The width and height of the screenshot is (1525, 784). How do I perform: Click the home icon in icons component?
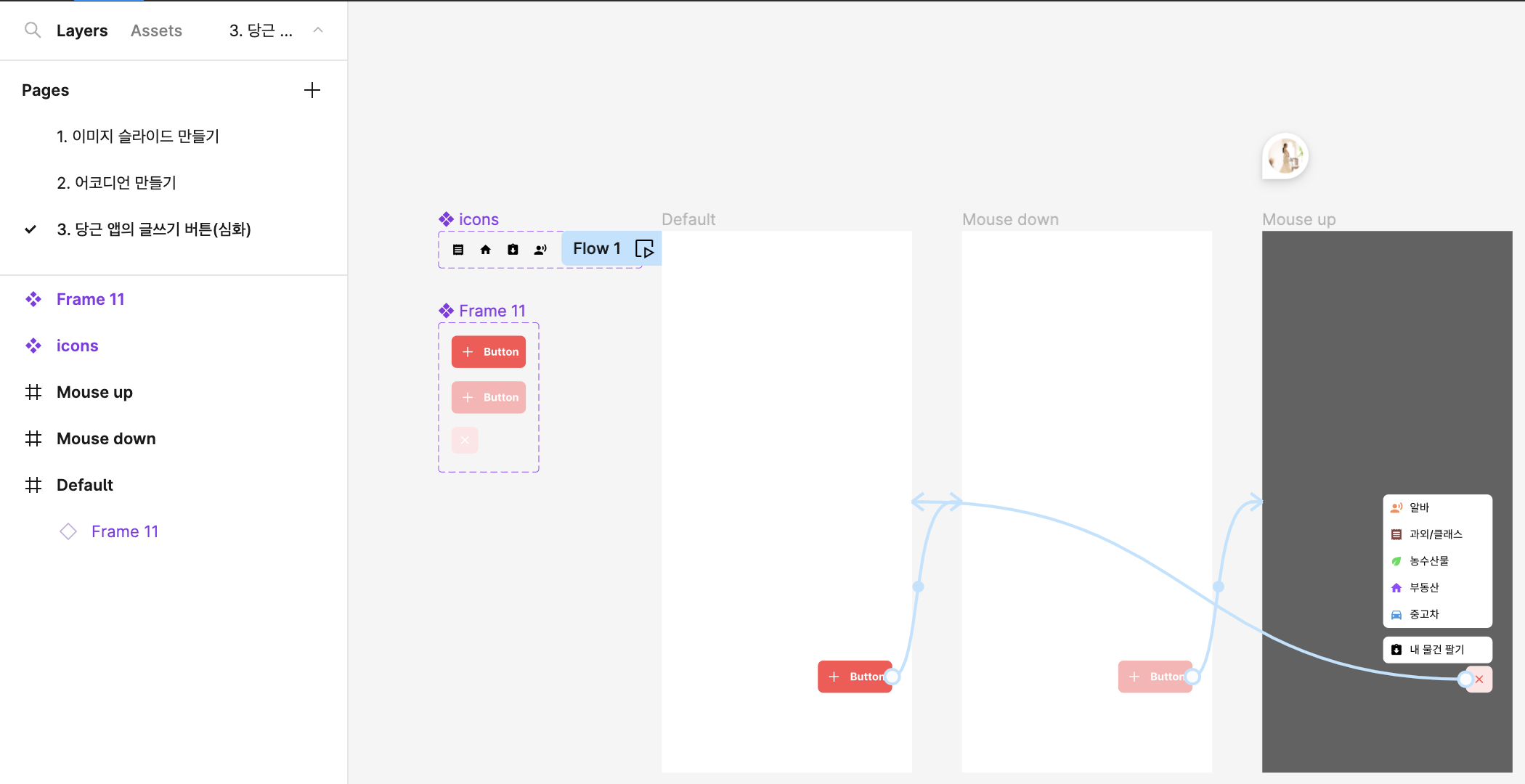(x=485, y=250)
